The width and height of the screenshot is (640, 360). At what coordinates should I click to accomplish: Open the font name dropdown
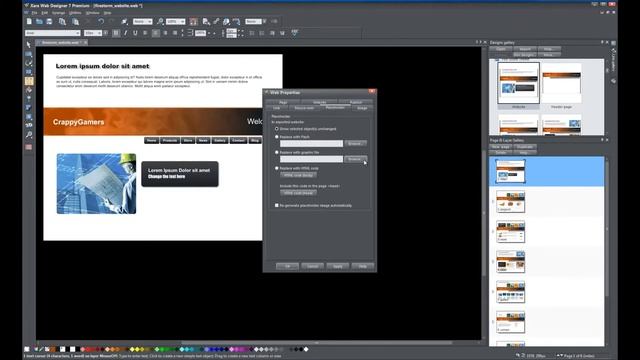click(x=78, y=33)
